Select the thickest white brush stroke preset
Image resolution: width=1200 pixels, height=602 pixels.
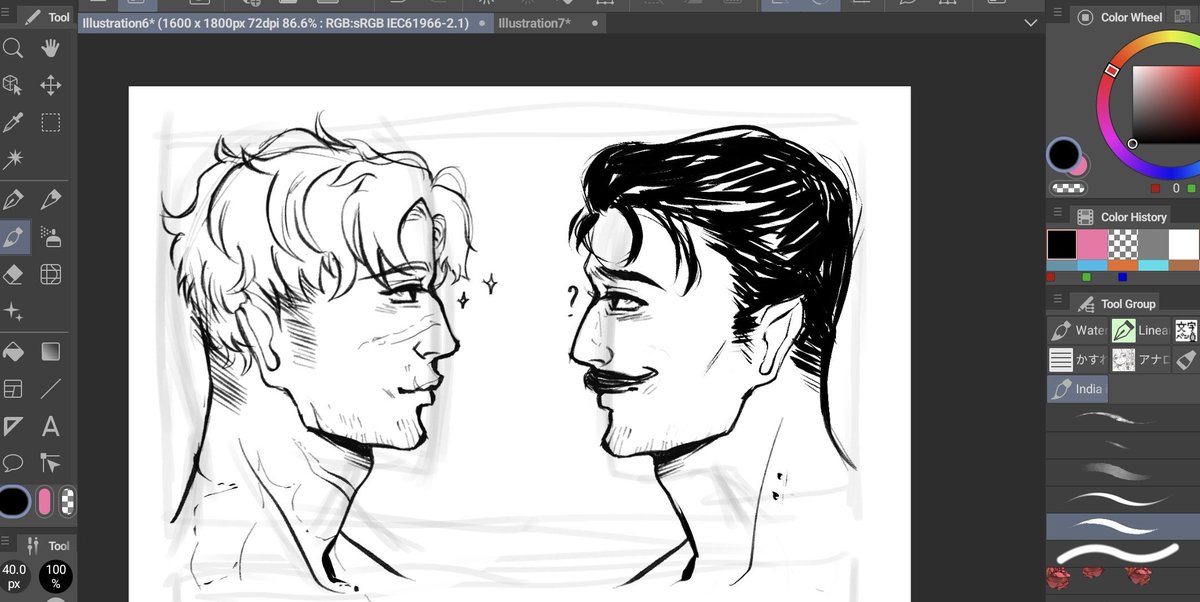tap(1123, 553)
